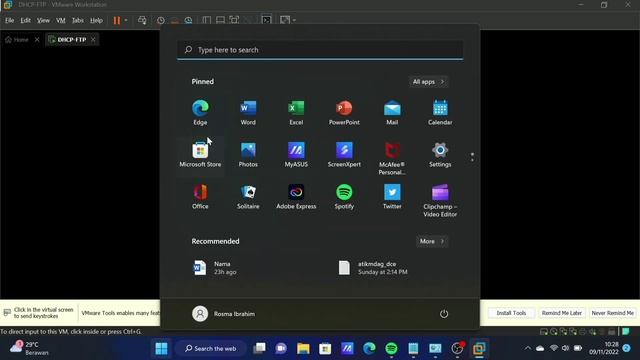Open File Explorer from the taskbar
The image size is (640, 360).
click(x=303, y=348)
